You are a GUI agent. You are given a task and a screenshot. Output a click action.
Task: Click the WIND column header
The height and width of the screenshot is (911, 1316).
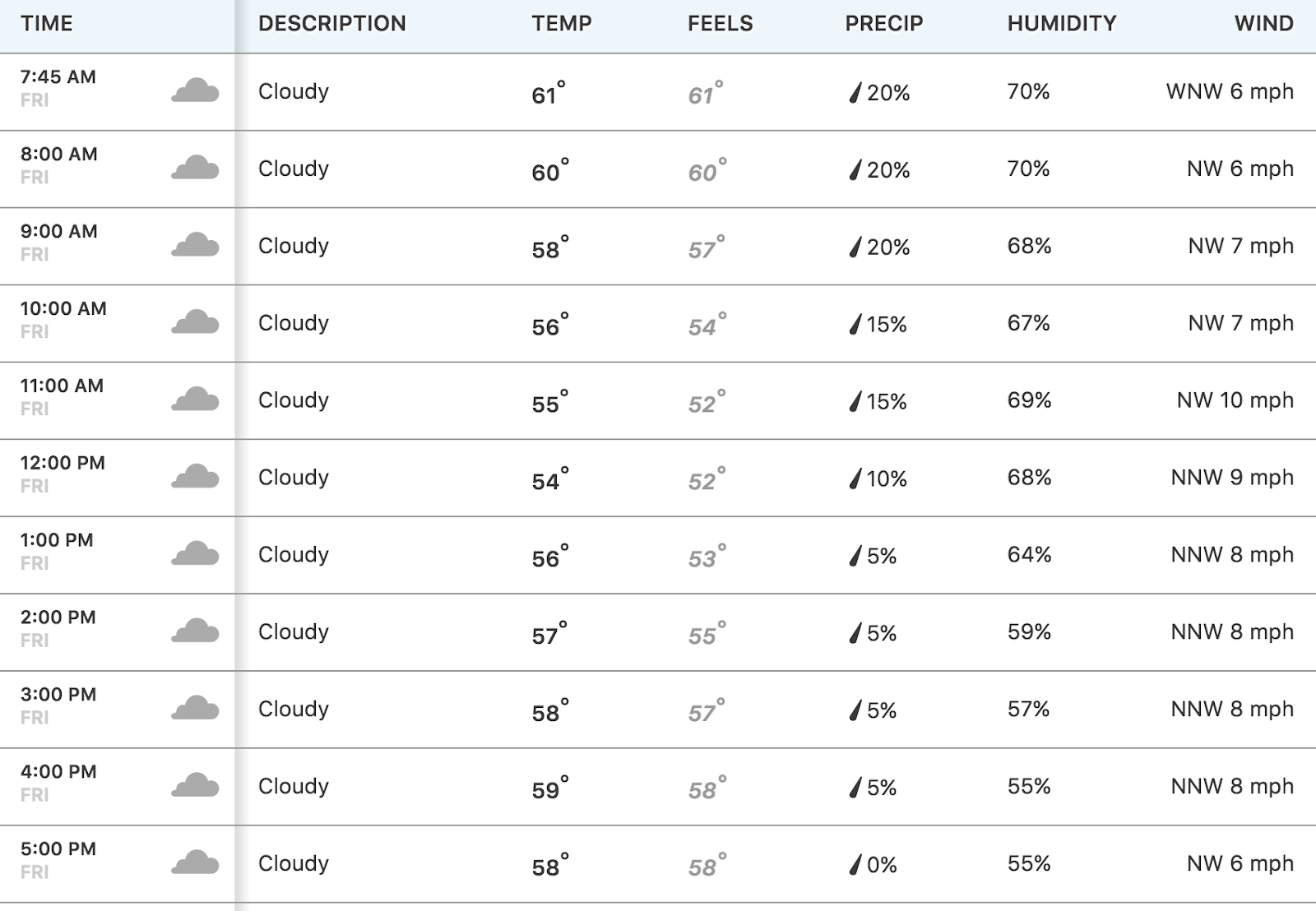click(x=1264, y=23)
